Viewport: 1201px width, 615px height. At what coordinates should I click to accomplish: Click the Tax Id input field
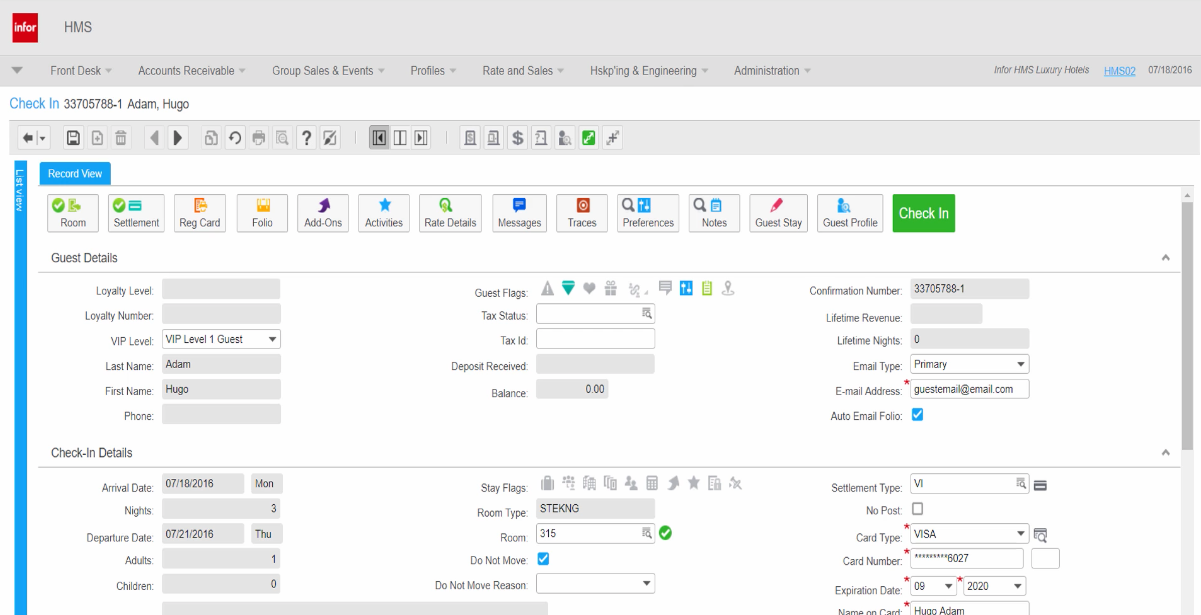point(595,339)
